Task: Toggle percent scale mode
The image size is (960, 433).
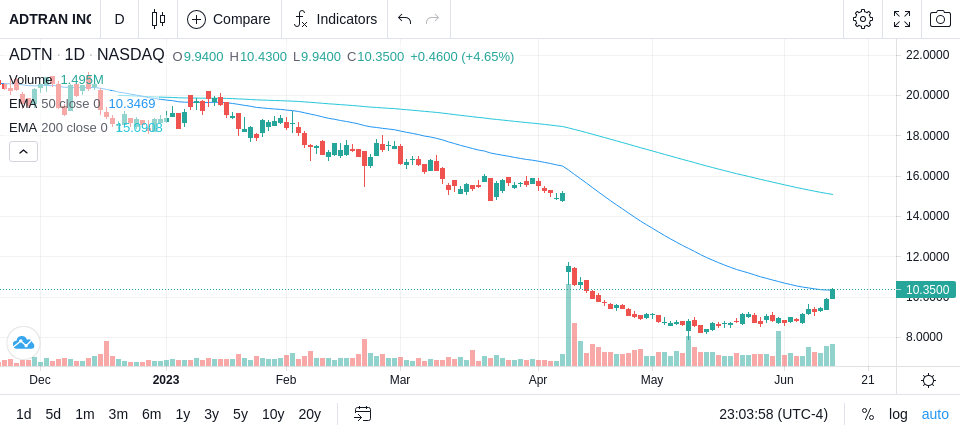Action: [x=868, y=415]
